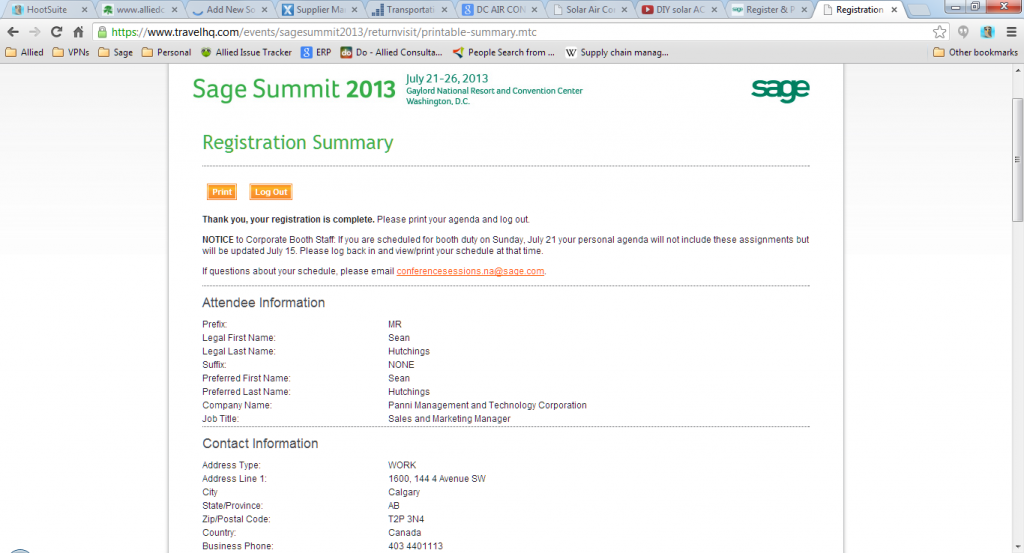This screenshot has width=1024, height=553.
Task: Click the green padlock security icon
Action: (x=102, y=31)
